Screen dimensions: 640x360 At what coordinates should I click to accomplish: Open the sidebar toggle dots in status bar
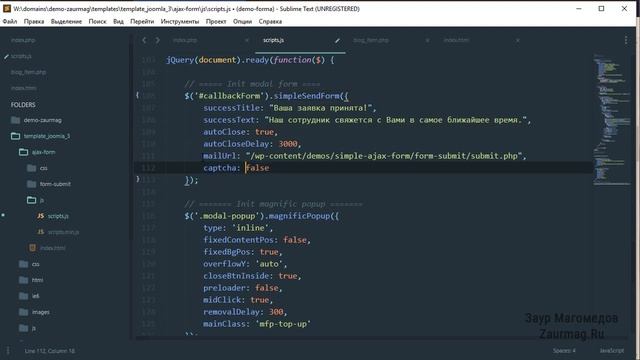(7, 351)
